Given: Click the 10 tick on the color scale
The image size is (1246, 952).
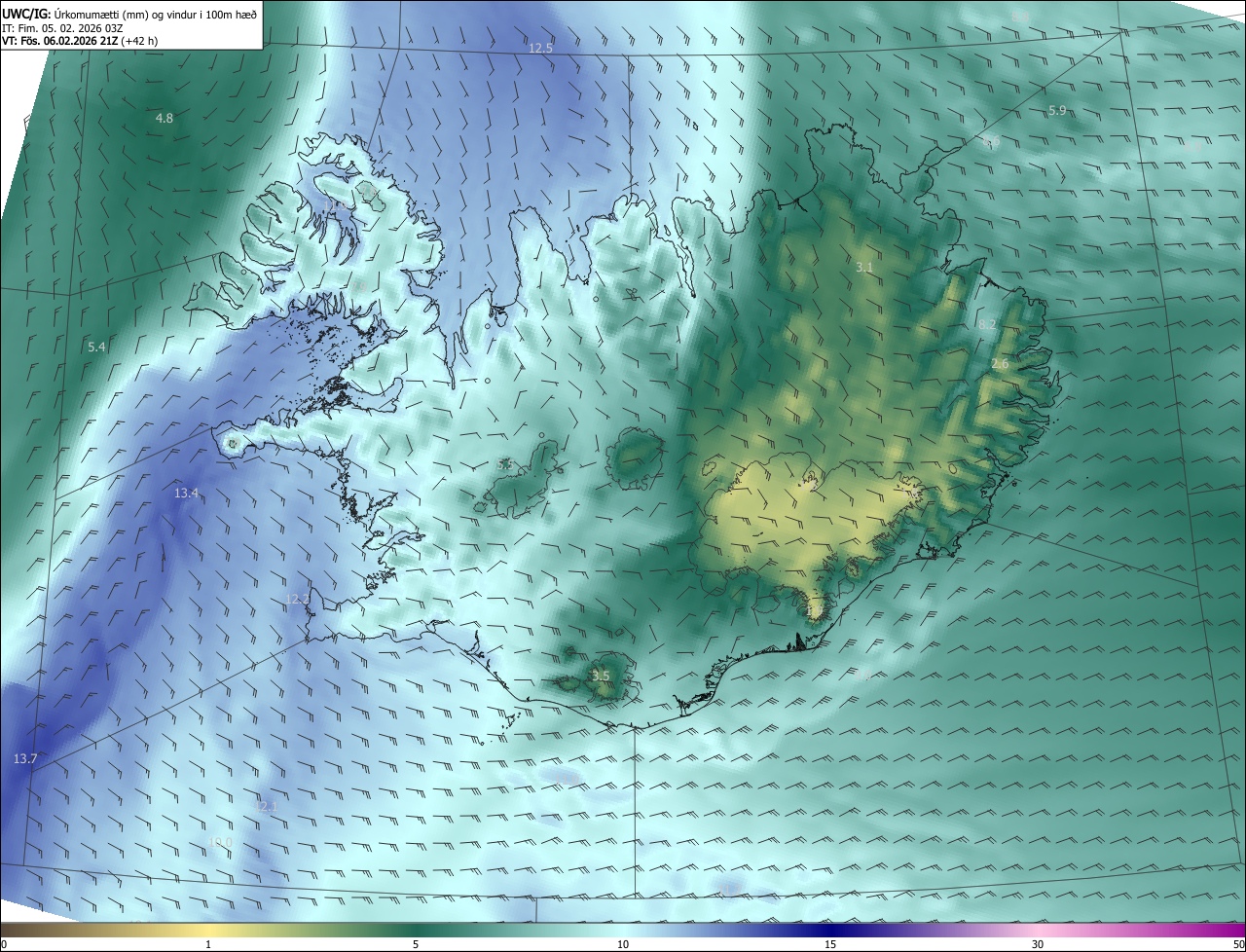Looking at the screenshot, I should click(x=623, y=944).
